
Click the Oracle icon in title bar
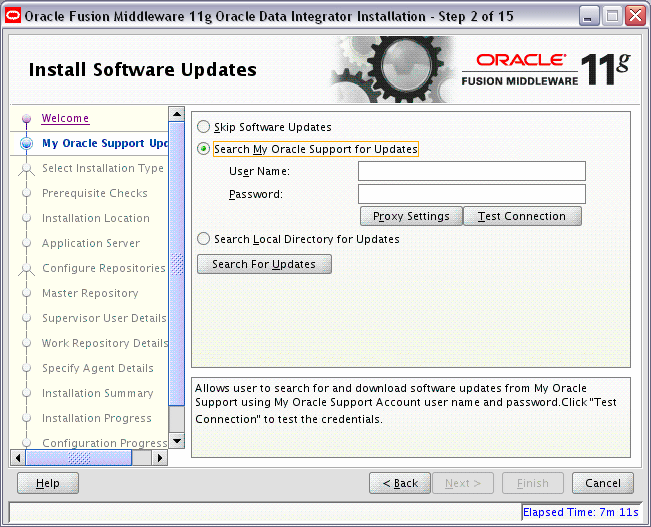(x=13, y=16)
